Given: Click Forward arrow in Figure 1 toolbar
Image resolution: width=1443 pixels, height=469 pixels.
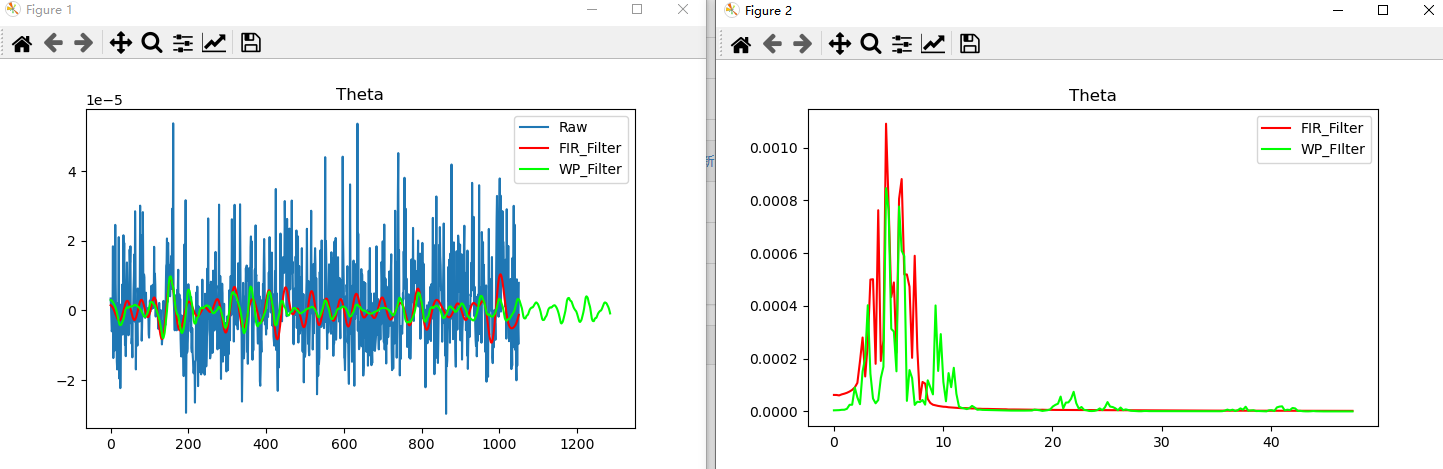Looking at the screenshot, I should click(84, 43).
